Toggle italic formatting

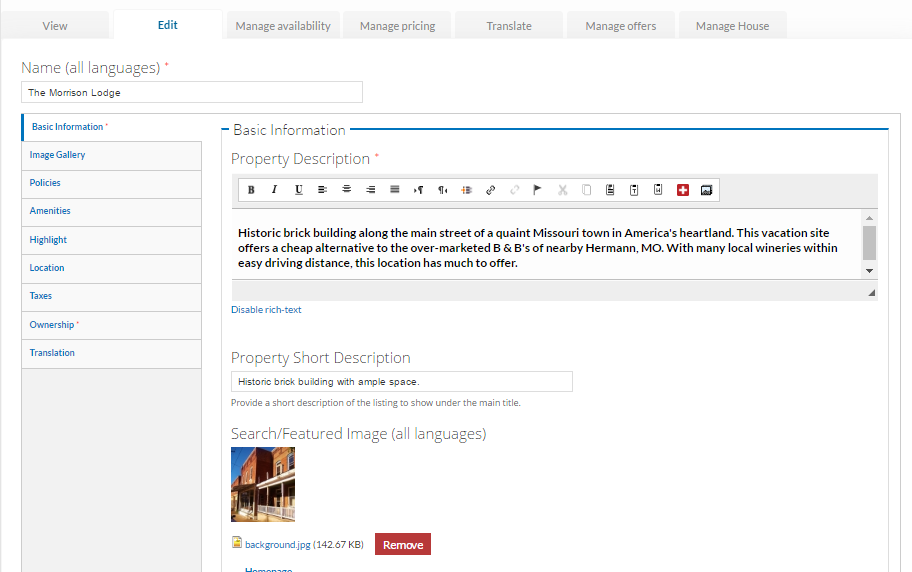[275, 190]
